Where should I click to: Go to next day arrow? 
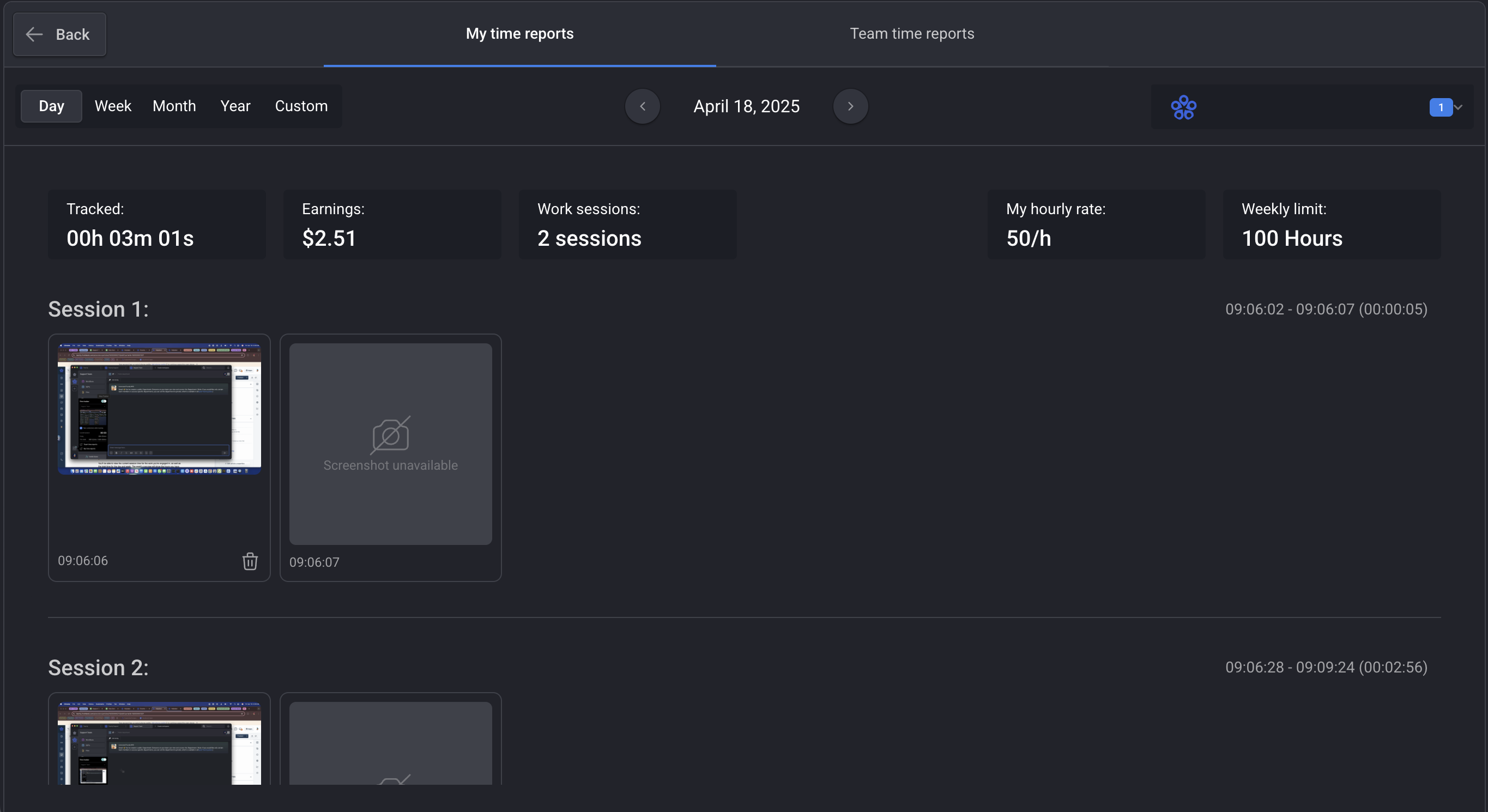850,106
